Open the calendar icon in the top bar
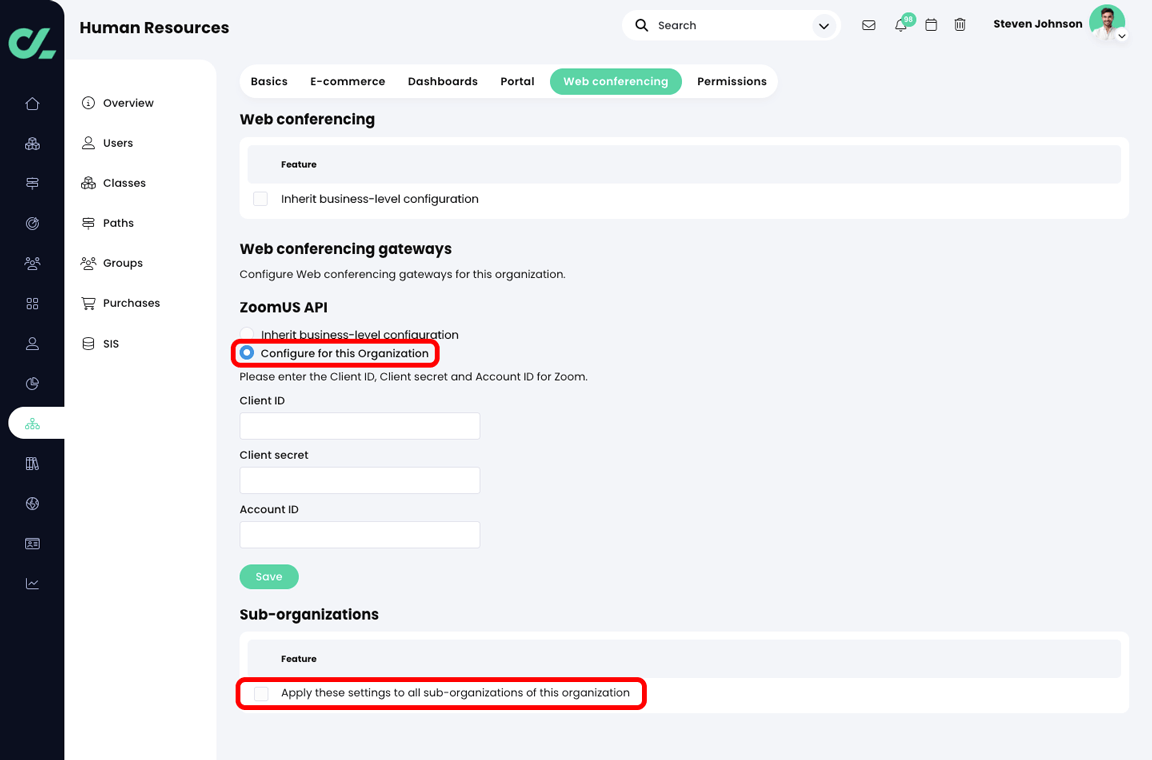Image resolution: width=1152 pixels, height=760 pixels. (x=931, y=25)
